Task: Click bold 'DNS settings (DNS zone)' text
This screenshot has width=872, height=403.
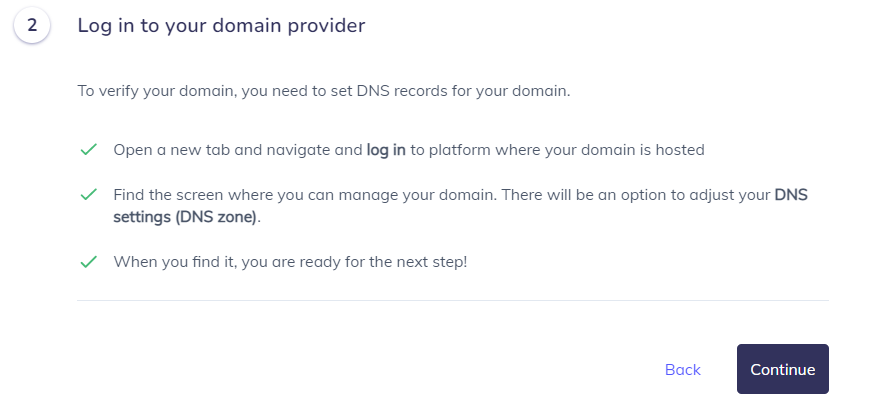Action: point(460,206)
